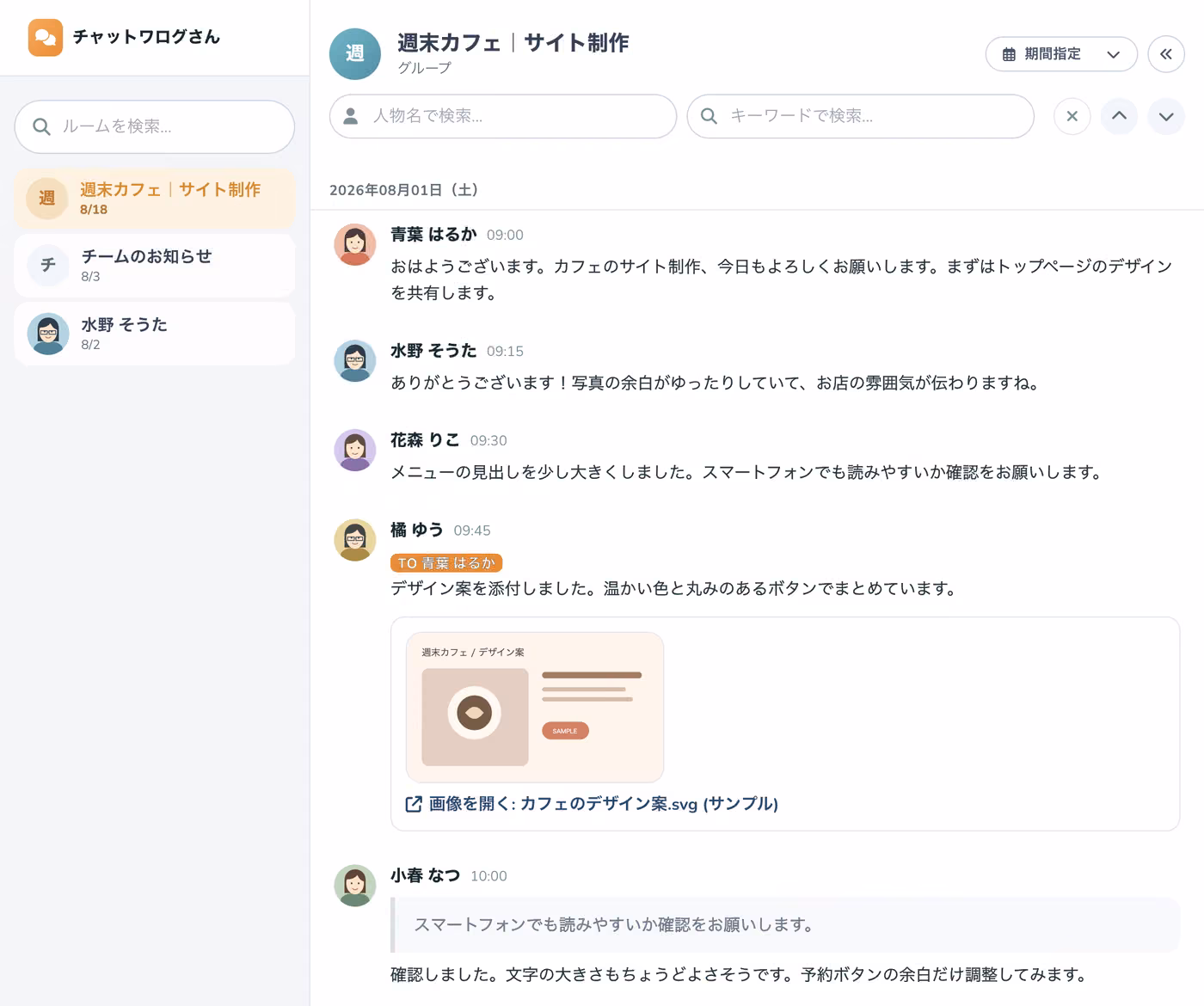This screenshot has width=1204, height=1006.
Task: Click the external-link icon beside 画像を開く
Action: [414, 804]
